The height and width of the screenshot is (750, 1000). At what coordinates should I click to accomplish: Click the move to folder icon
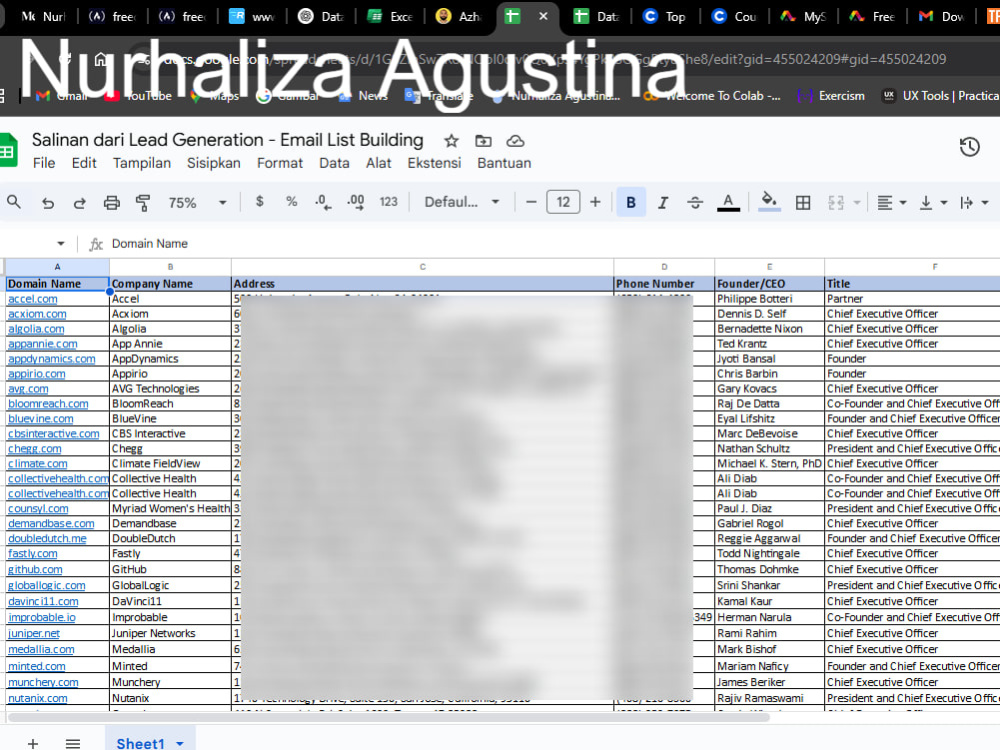point(483,141)
